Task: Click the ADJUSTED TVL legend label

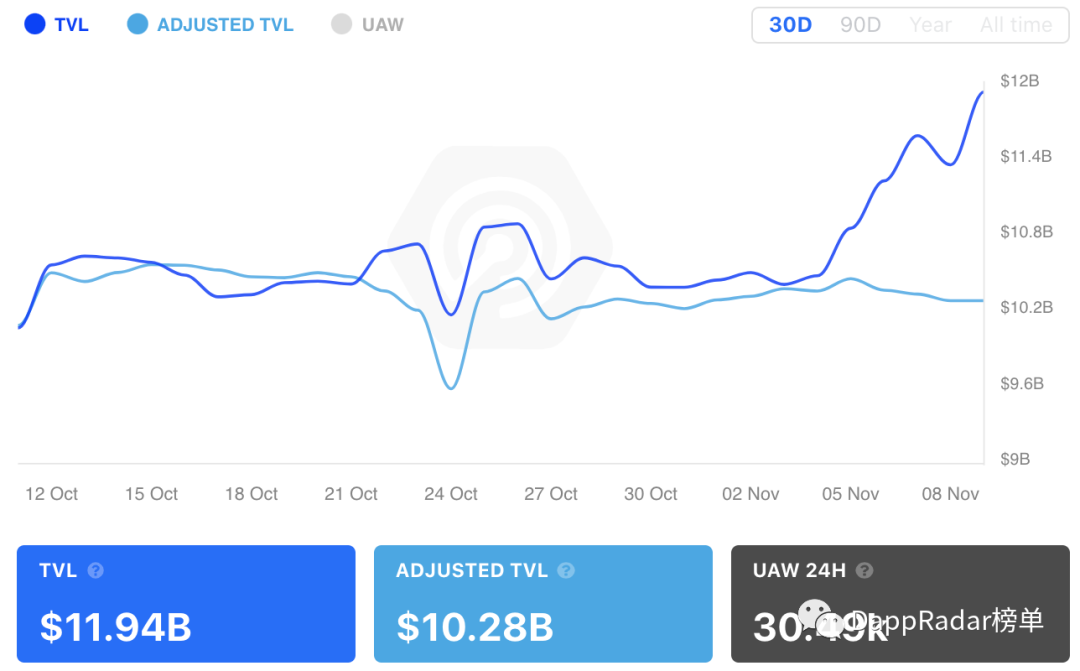Action: coord(225,25)
